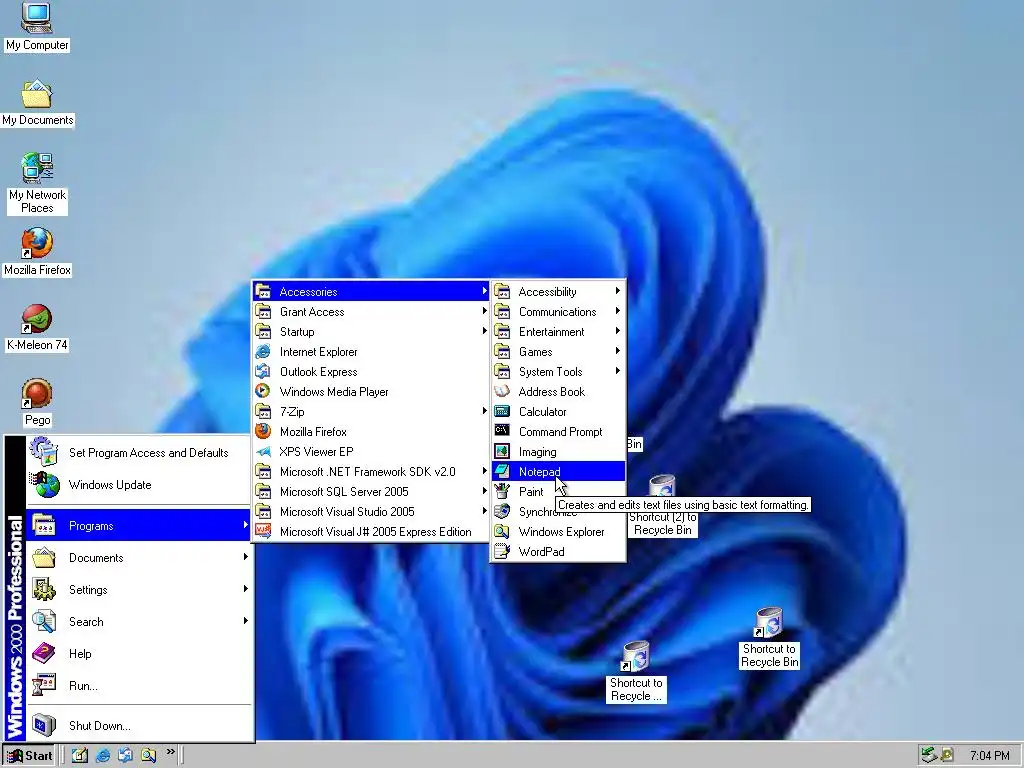This screenshot has height=768, width=1024.
Task: Expand Microsoft SQL Server 2005 group
Action: (371, 492)
